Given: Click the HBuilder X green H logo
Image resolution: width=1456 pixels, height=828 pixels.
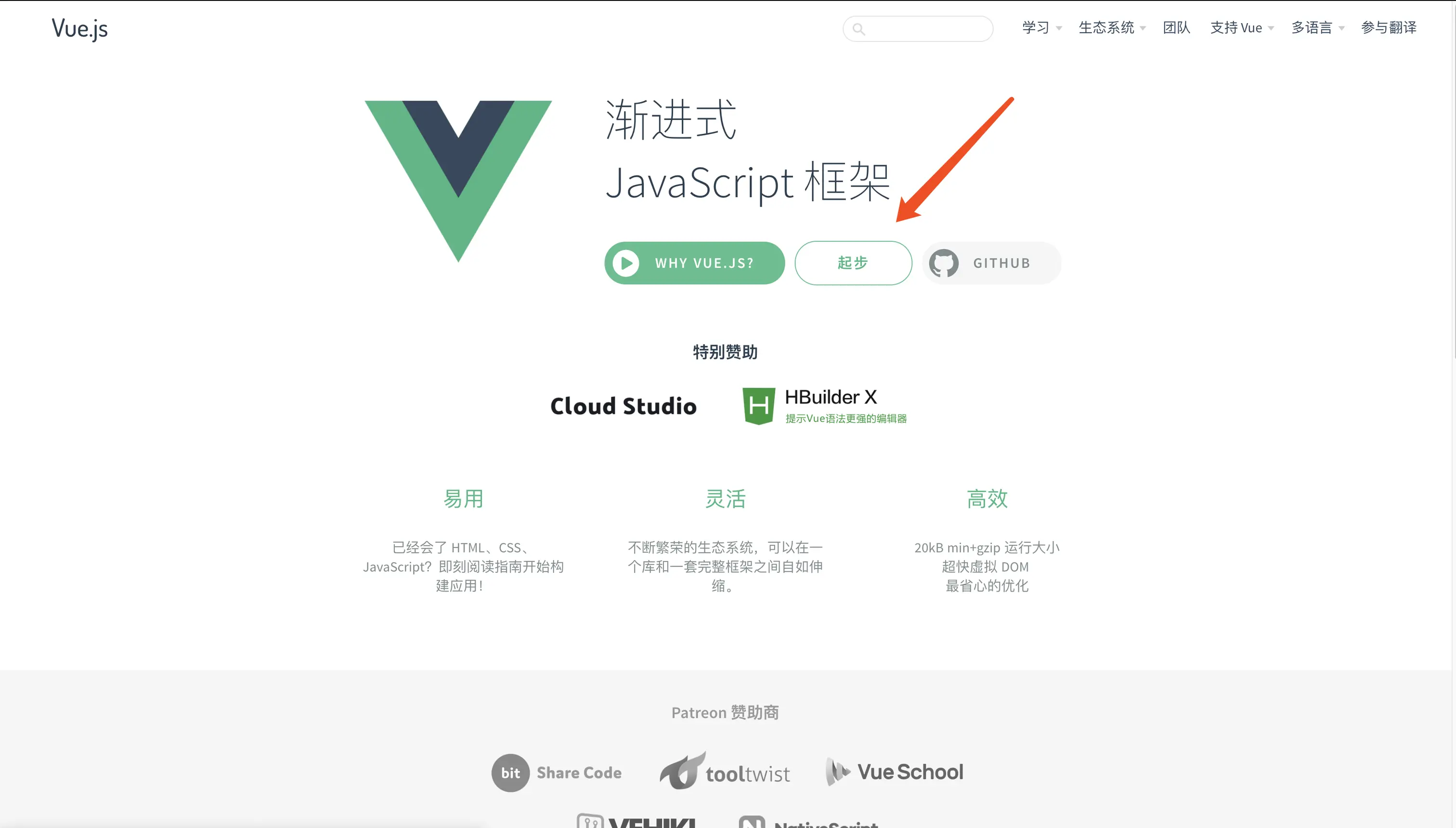Looking at the screenshot, I should pos(759,406).
